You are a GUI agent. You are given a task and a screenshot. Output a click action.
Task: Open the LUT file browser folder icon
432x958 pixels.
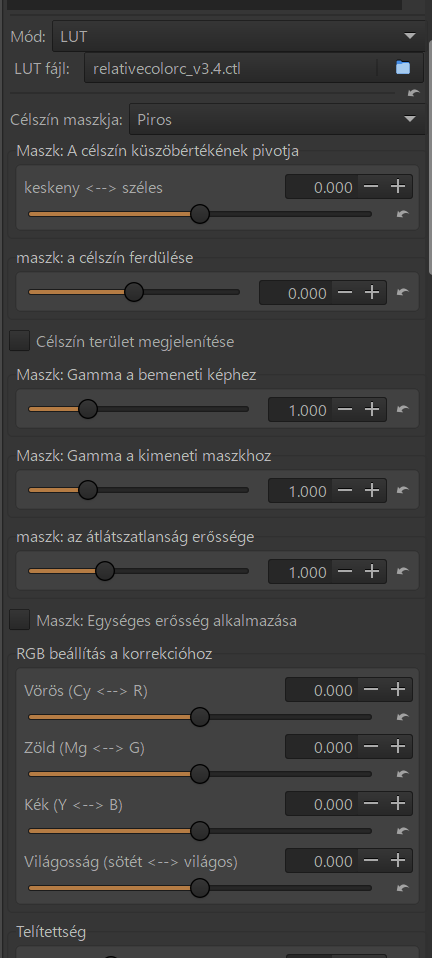402,68
